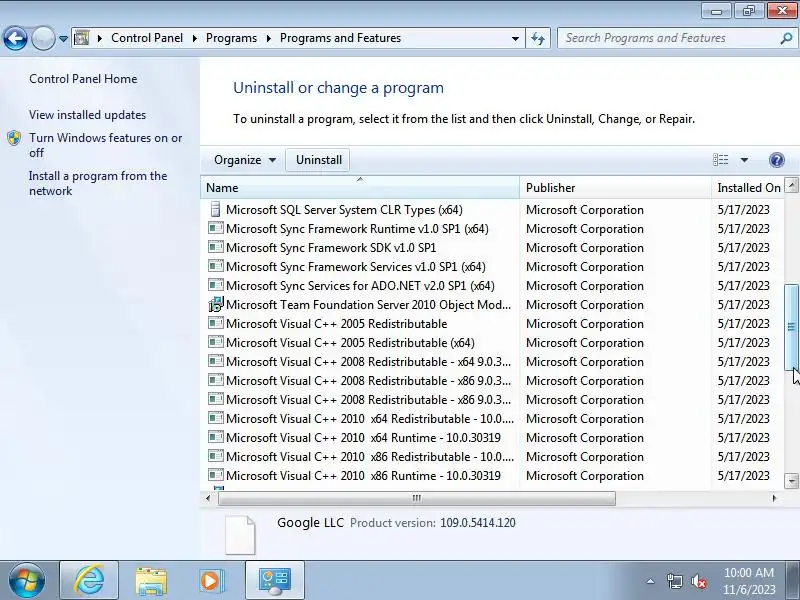Click the blank program icon in details pane
800x600 pixels.
tap(240, 535)
